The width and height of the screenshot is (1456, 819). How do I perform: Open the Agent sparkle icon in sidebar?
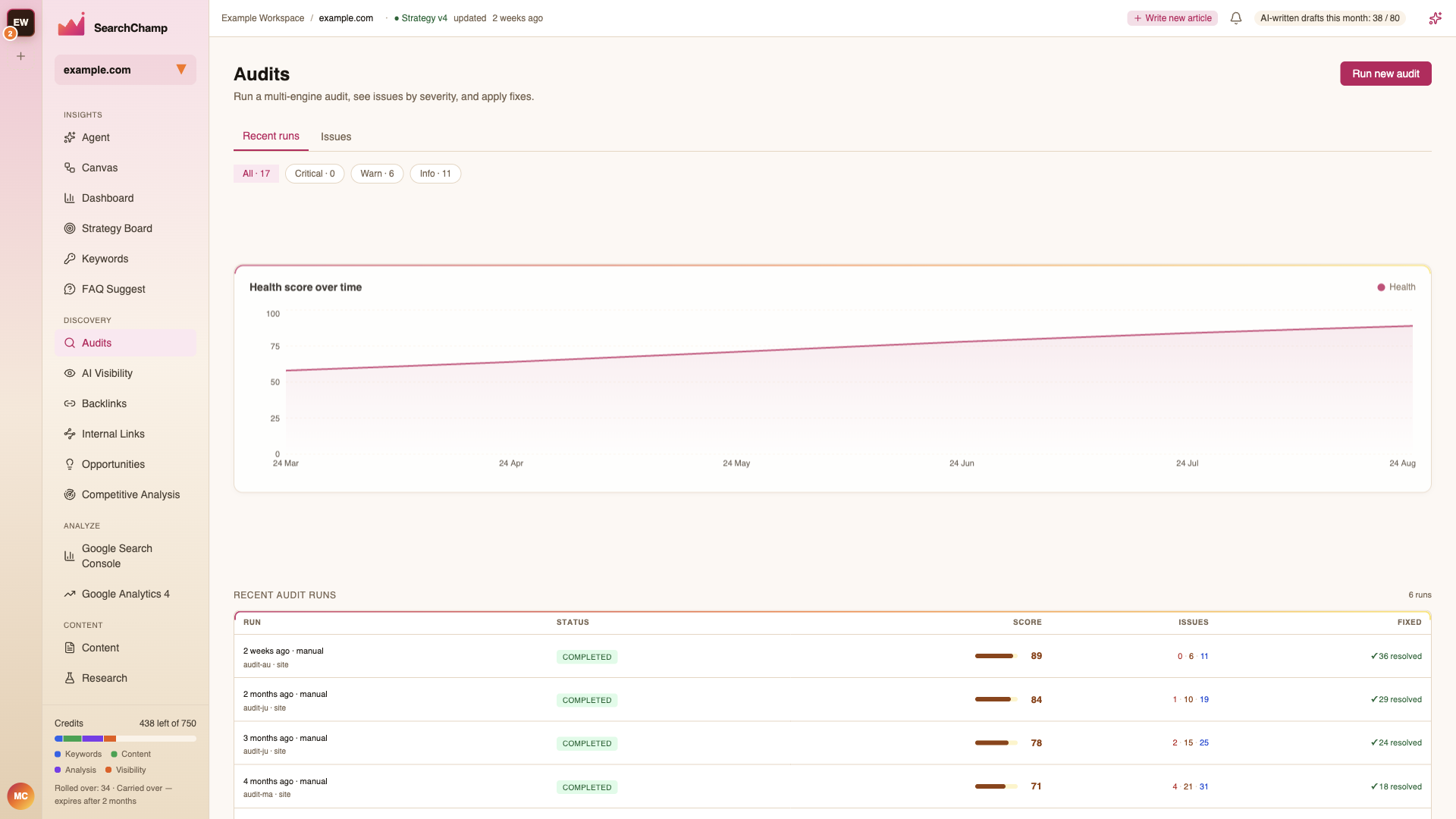pos(70,137)
